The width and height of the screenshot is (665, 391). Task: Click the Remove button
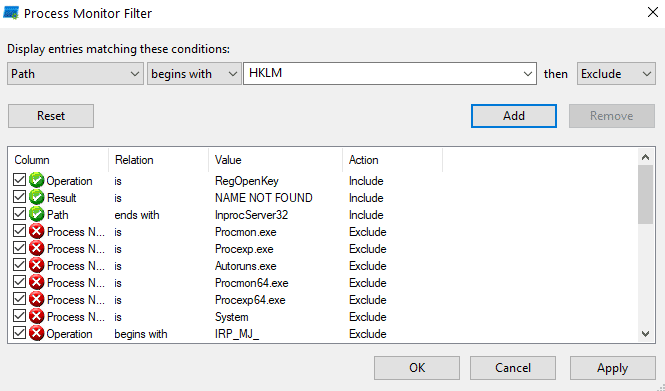[612, 116]
